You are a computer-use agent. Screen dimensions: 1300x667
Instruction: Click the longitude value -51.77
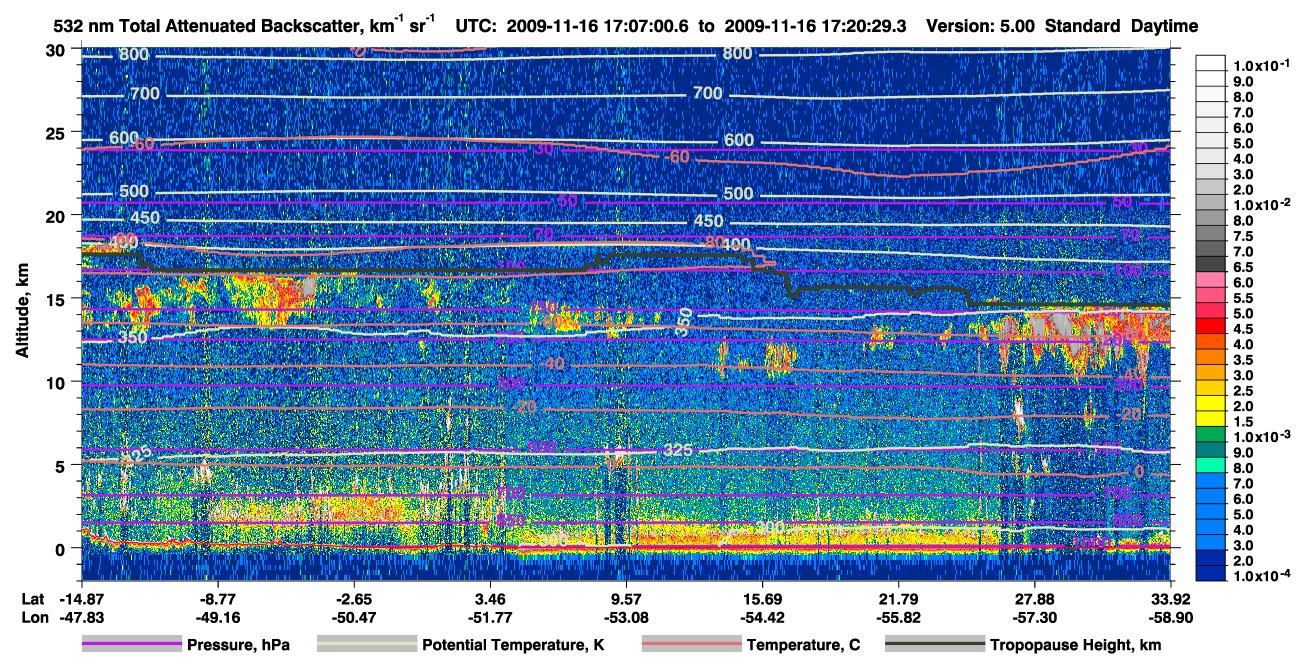[490, 618]
